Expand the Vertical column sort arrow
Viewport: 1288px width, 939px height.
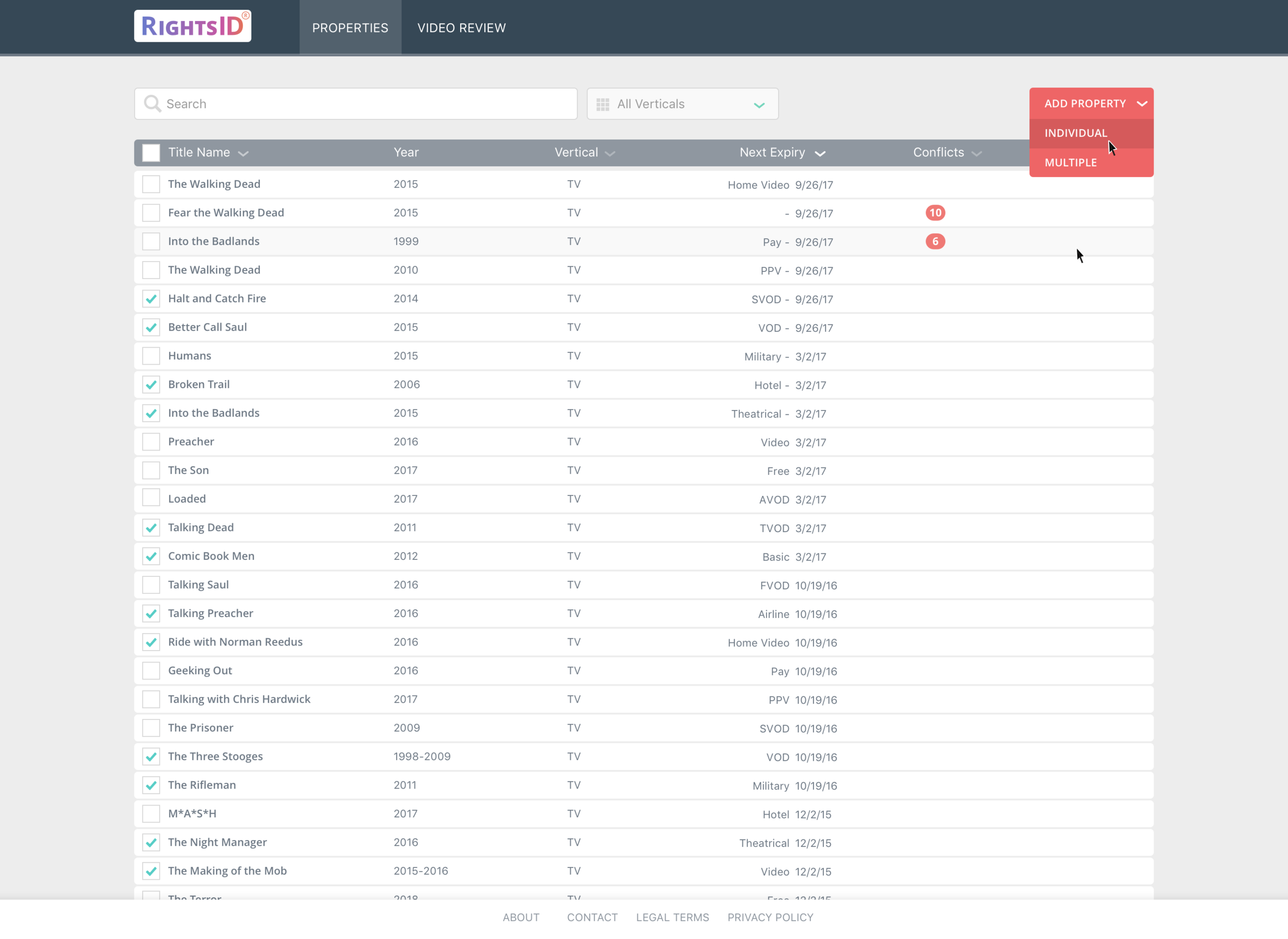click(610, 153)
